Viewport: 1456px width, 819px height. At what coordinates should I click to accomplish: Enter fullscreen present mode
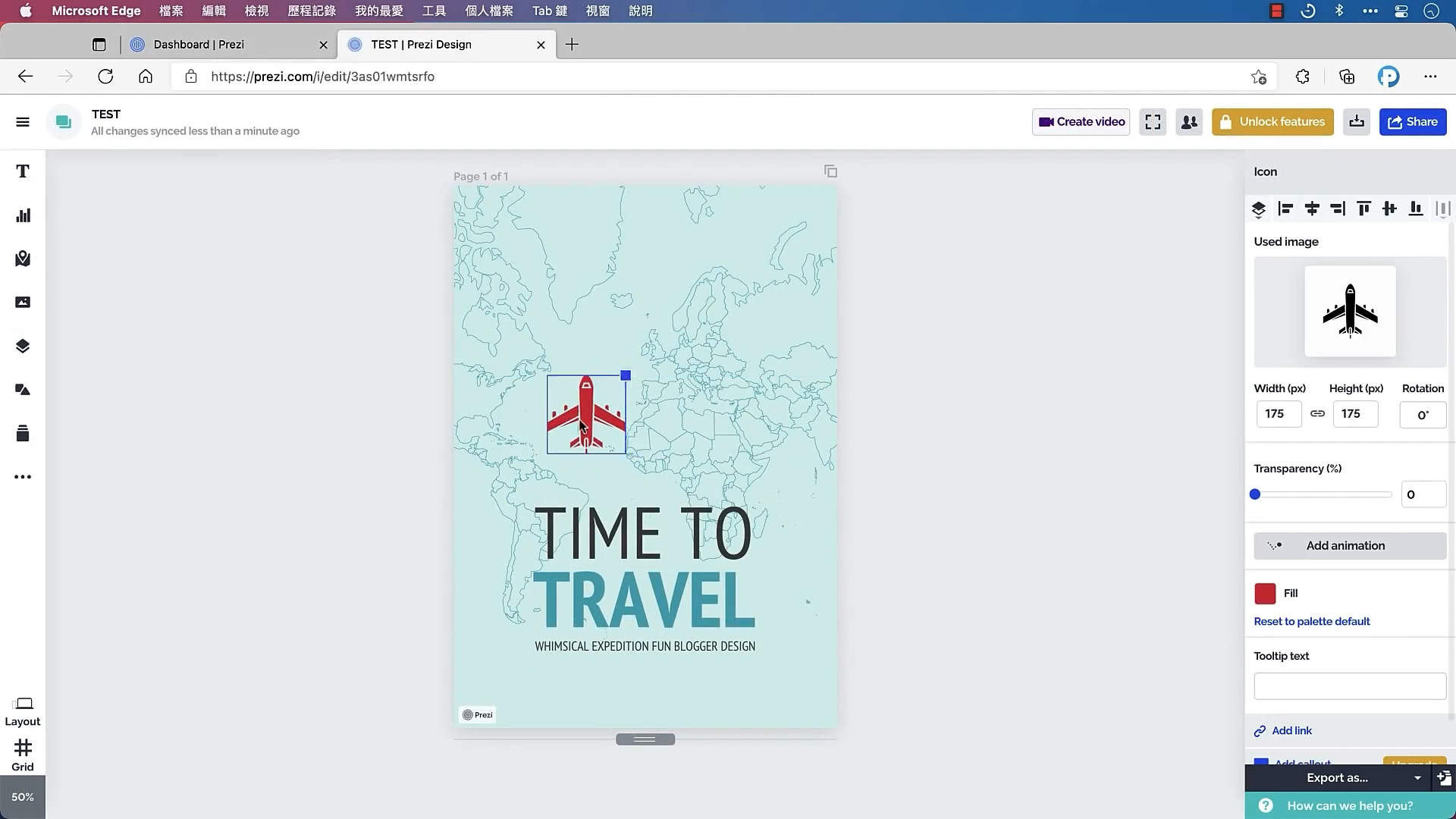point(1153,122)
